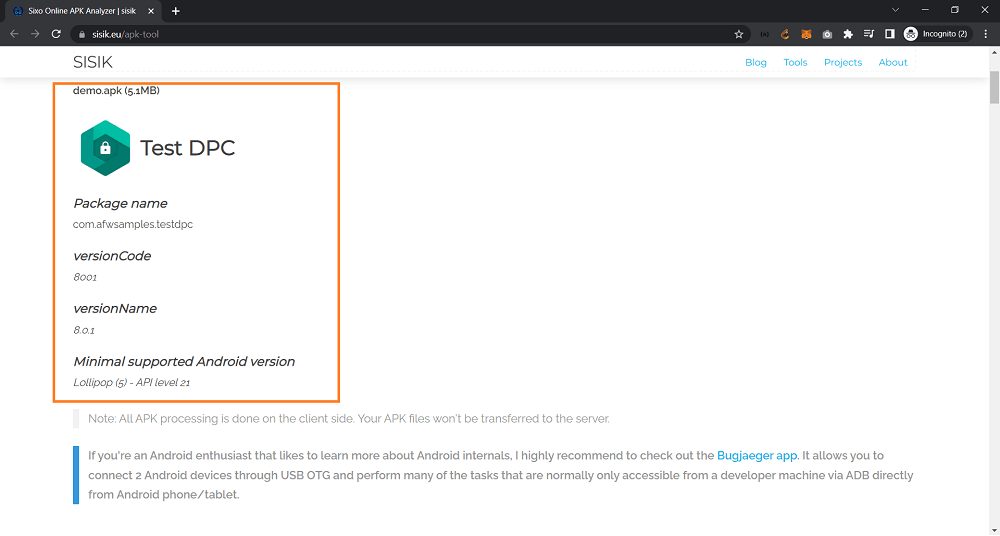Minimize the browser window

click(x=925, y=10)
